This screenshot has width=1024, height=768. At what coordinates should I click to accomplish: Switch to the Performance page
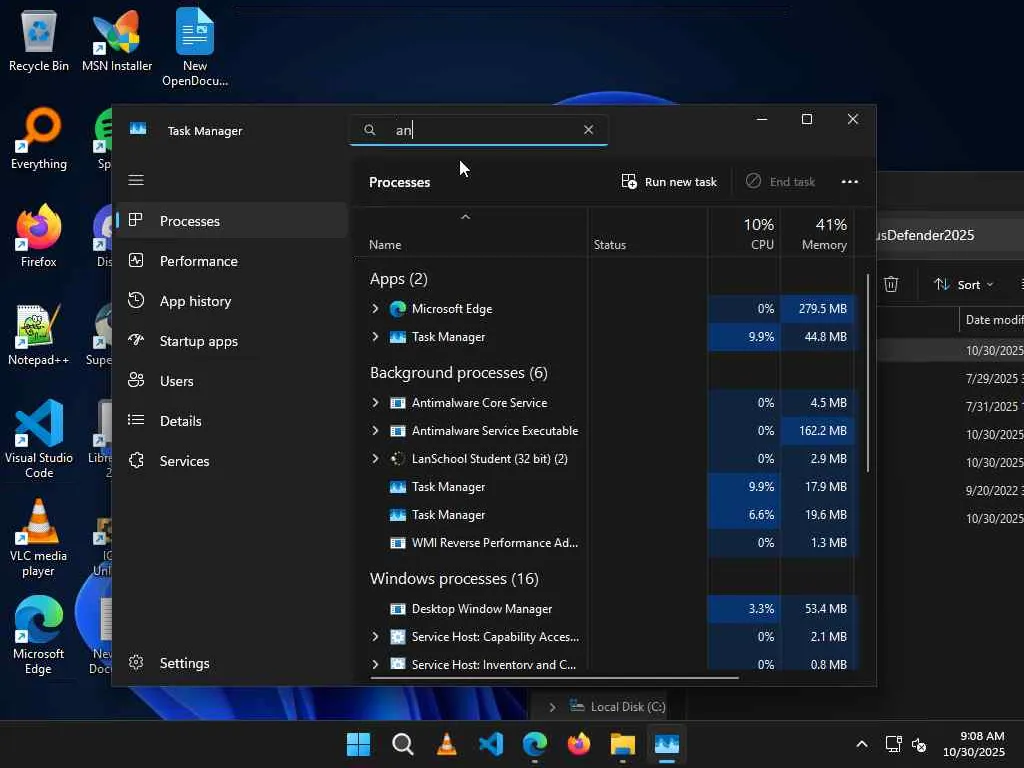pyautogui.click(x=232, y=261)
